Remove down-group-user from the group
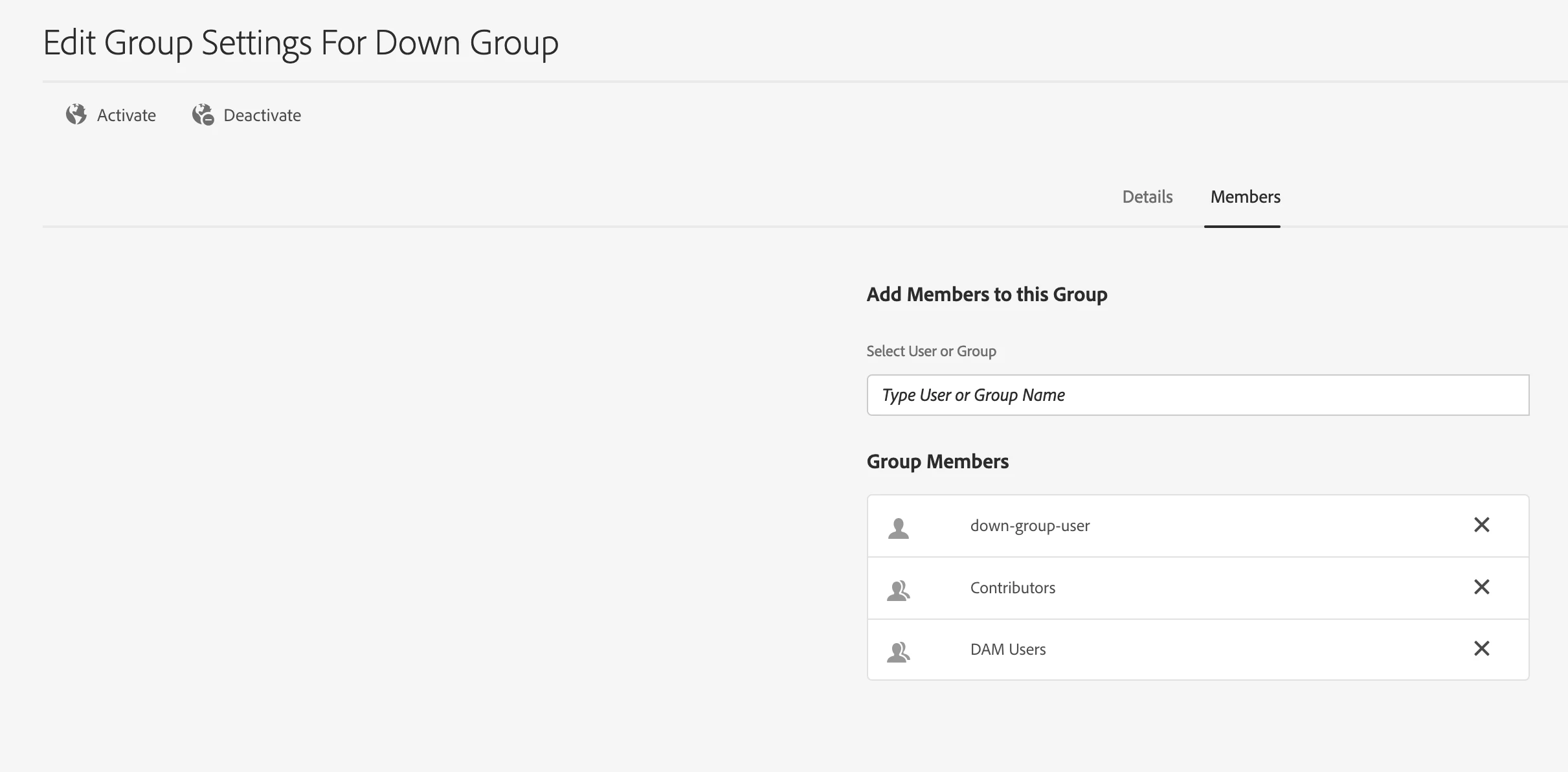Viewport: 1568px width, 772px height. tap(1481, 525)
